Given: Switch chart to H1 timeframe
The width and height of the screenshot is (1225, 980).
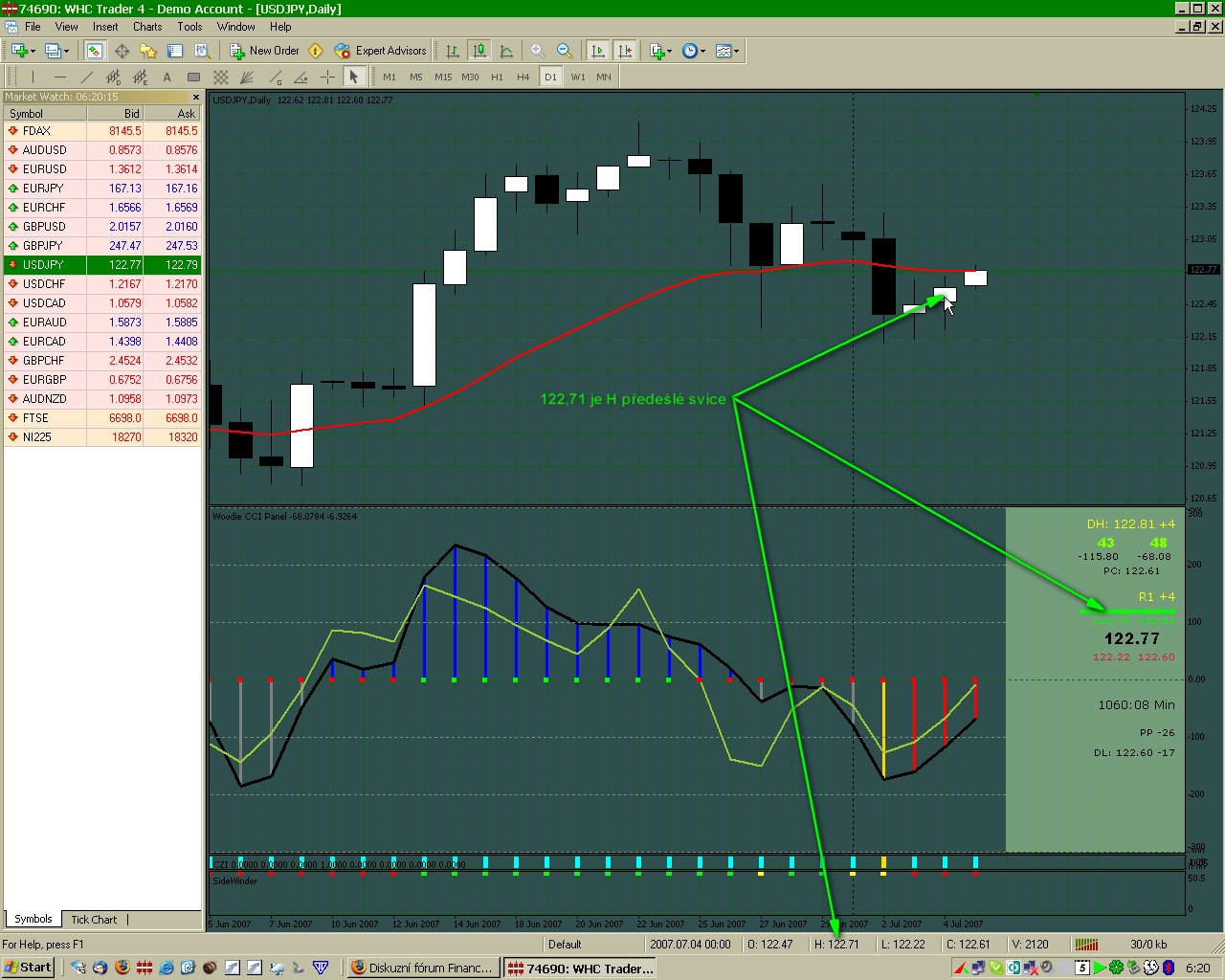Looking at the screenshot, I should [x=497, y=77].
